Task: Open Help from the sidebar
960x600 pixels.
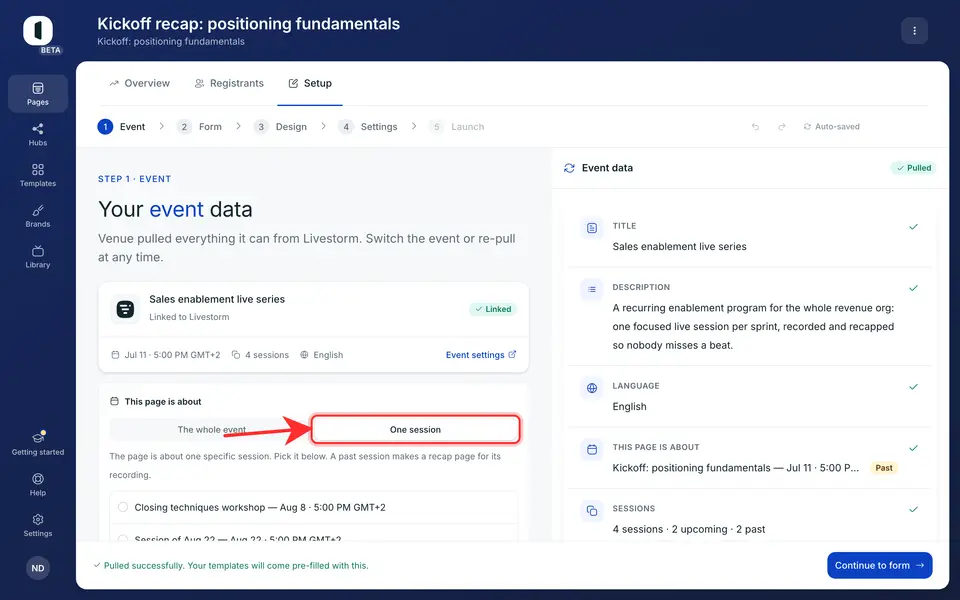Action: [38, 484]
